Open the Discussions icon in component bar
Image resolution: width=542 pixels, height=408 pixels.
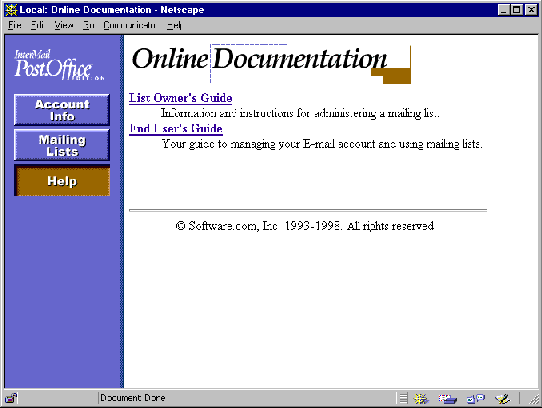(476, 399)
